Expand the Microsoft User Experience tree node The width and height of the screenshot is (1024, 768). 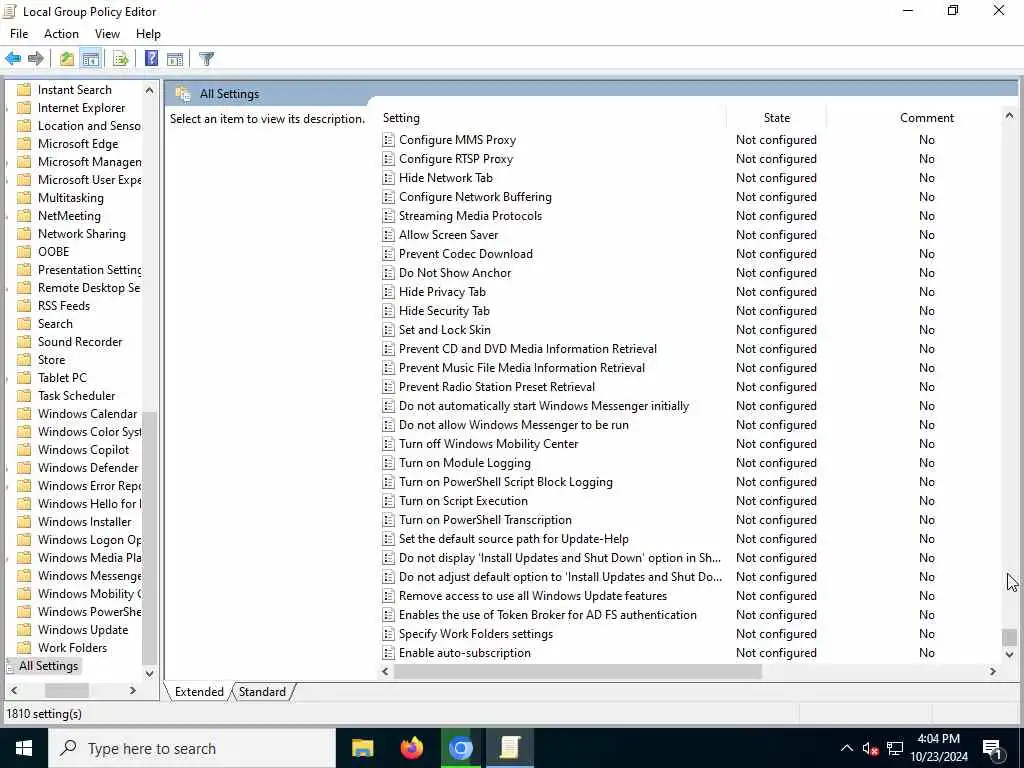8,180
